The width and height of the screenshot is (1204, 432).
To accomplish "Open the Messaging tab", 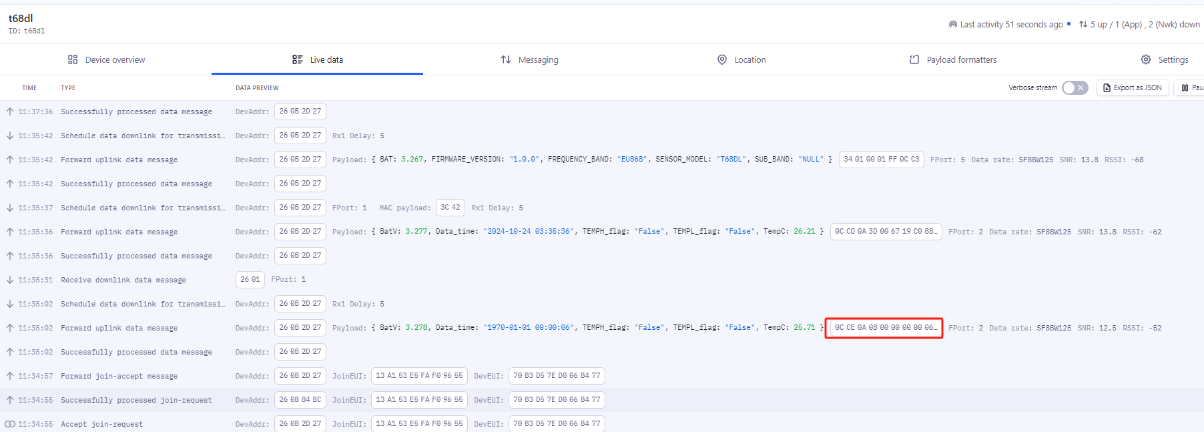I will (529, 60).
